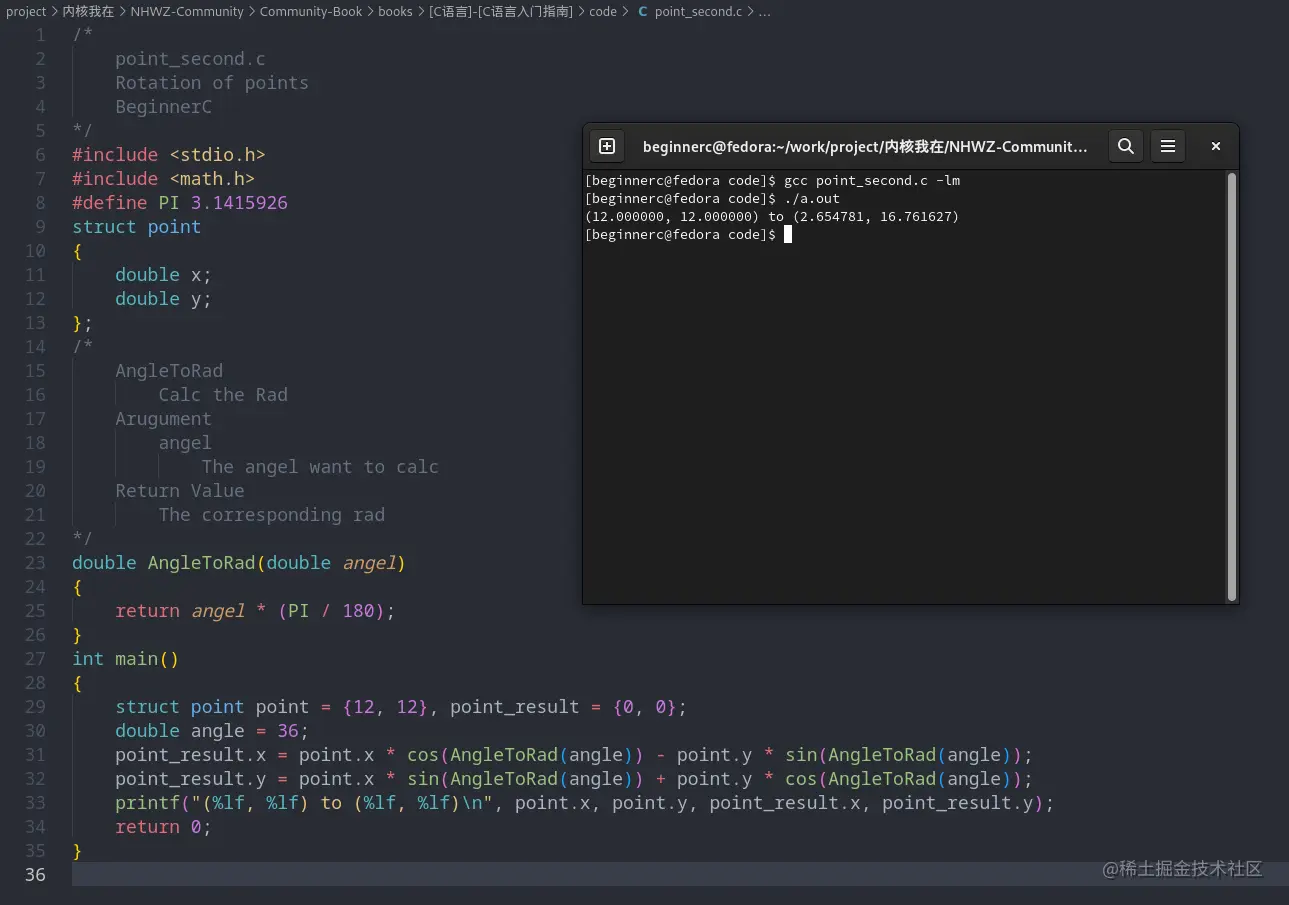Select the 'books' breadcrumb
1289x905 pixels.
396,11
